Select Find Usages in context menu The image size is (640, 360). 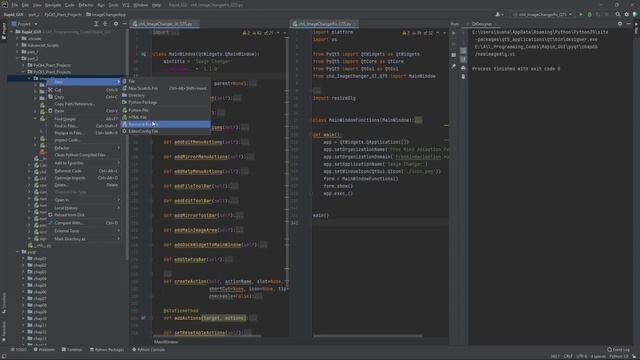(x=83, y=119)
